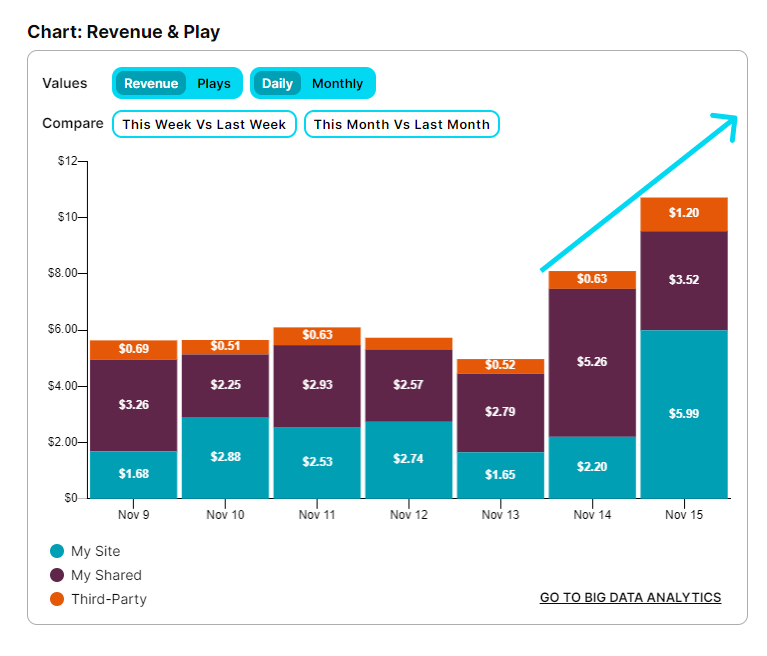Click the Nov 15 Third-Party $1.20 segment

click(684, 214)
